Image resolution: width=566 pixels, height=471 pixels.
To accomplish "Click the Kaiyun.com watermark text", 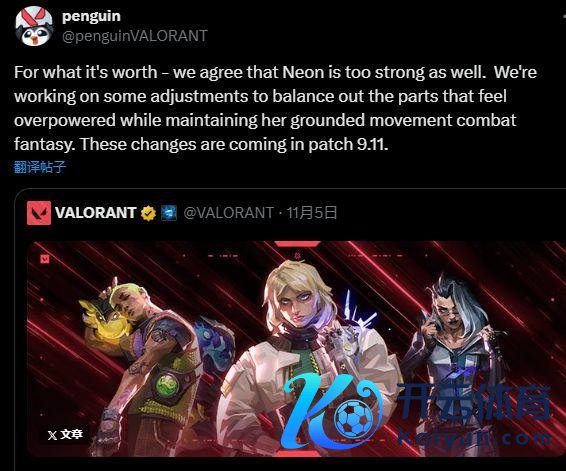I will tap(475, 437).
